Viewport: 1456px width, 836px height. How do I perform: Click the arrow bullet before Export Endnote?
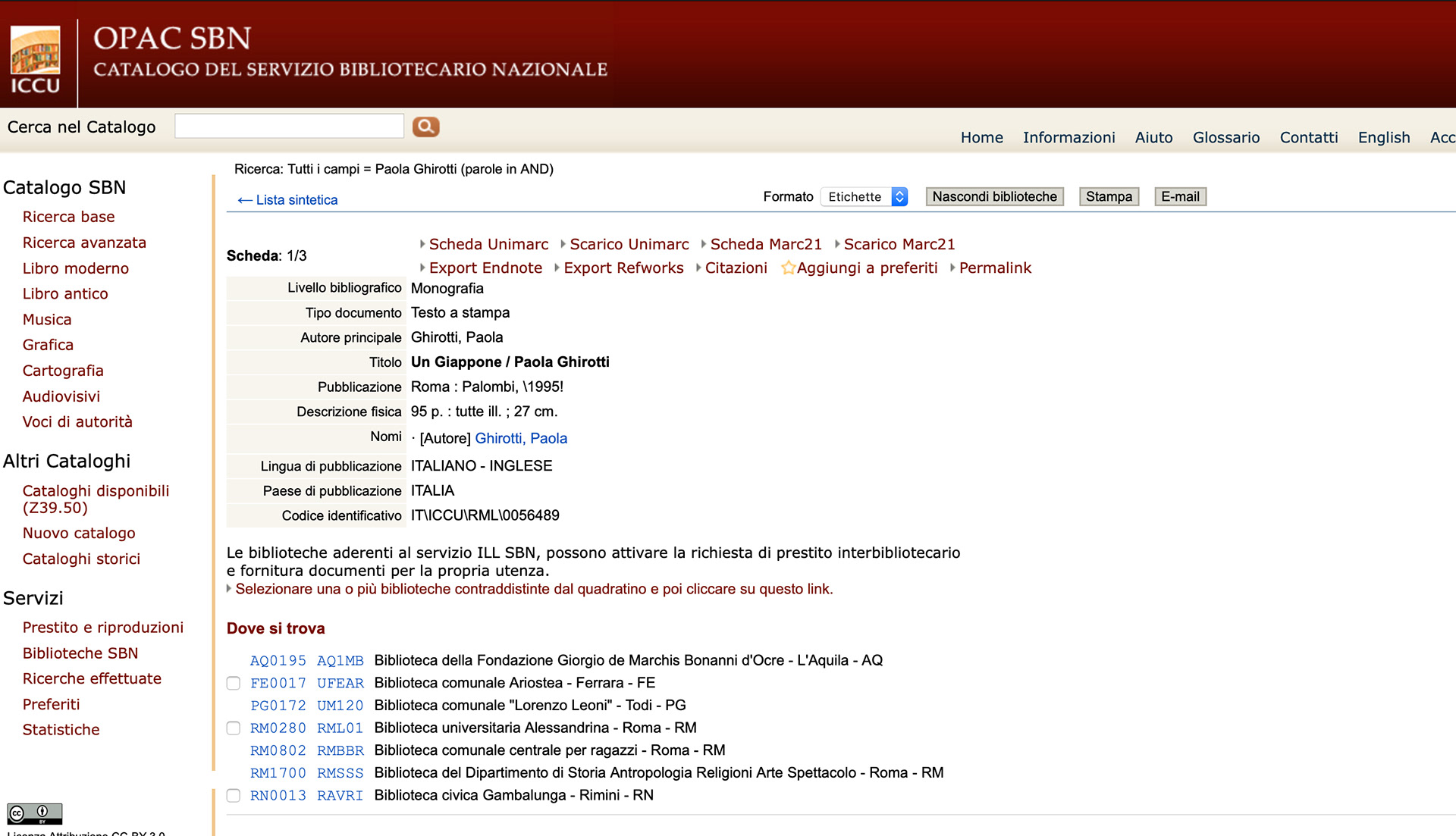pyautogui.click(x=422, y=268)
